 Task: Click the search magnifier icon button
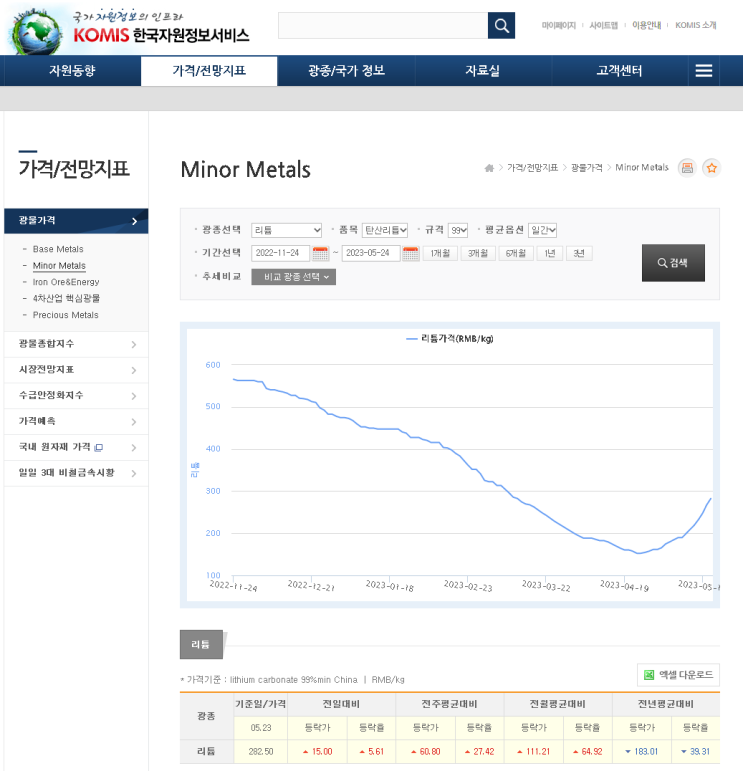tap(501, 25)
